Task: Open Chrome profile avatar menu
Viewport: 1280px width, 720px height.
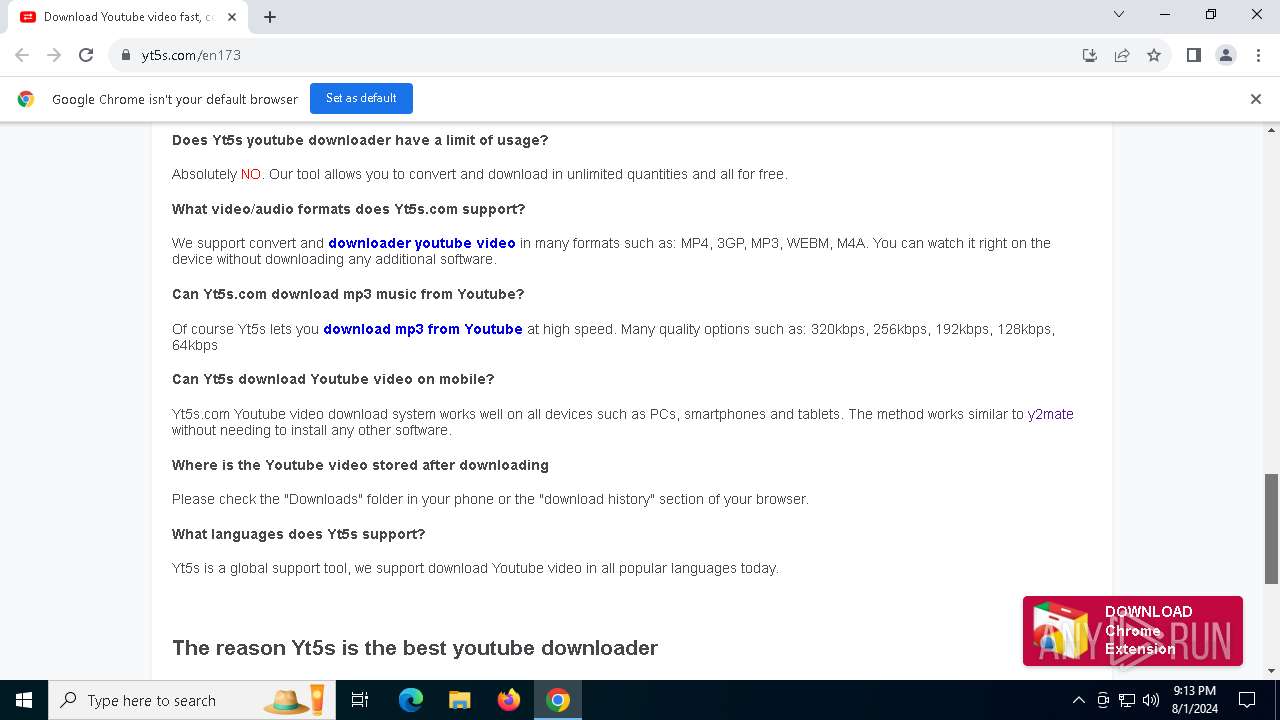Action: 1225,55
